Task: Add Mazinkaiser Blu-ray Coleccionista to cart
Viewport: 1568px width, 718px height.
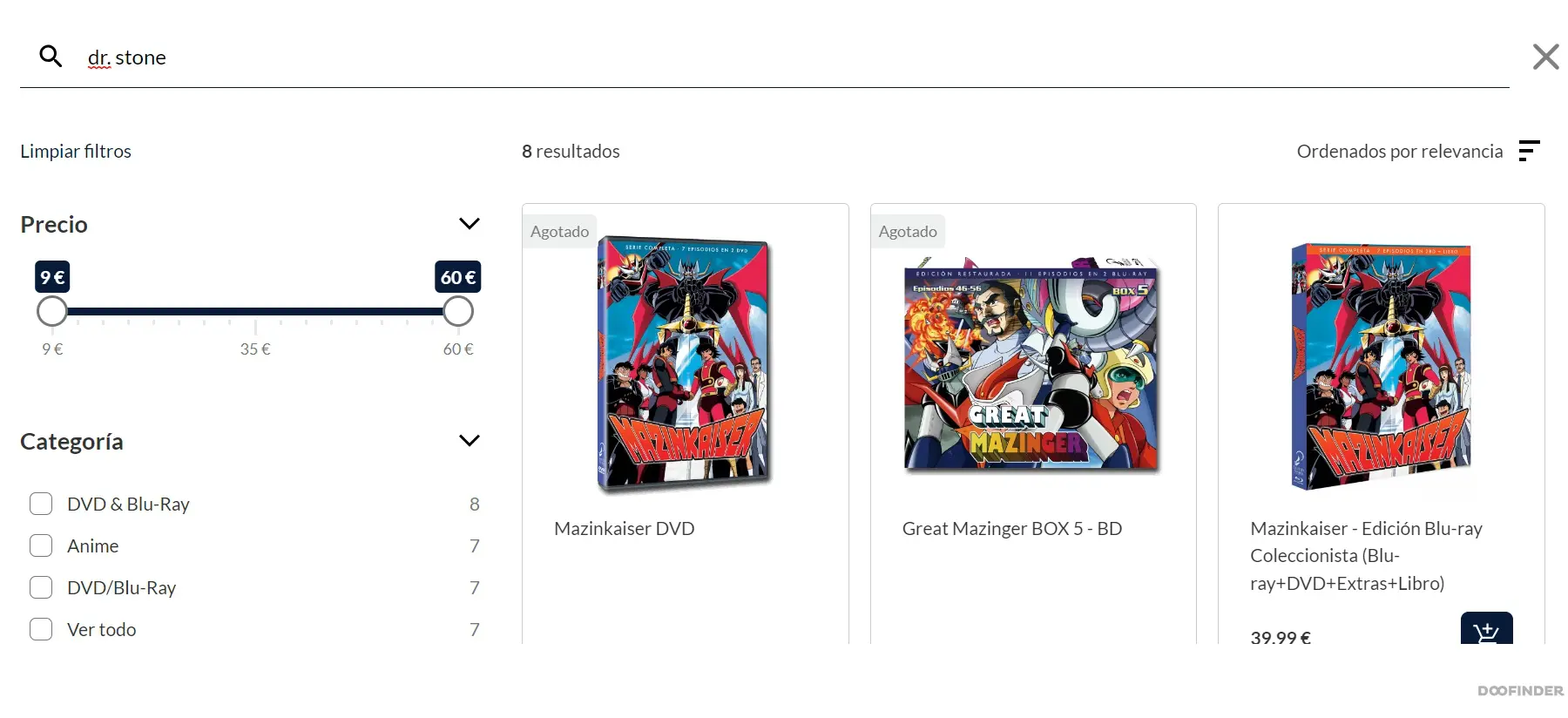Action: (1486, 629)
